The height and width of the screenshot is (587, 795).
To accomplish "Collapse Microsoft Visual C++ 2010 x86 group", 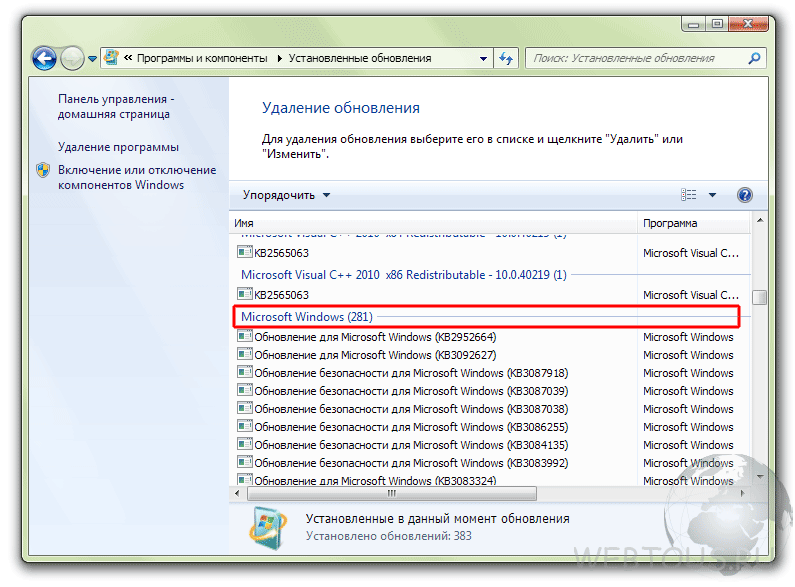I will point(404,275).
